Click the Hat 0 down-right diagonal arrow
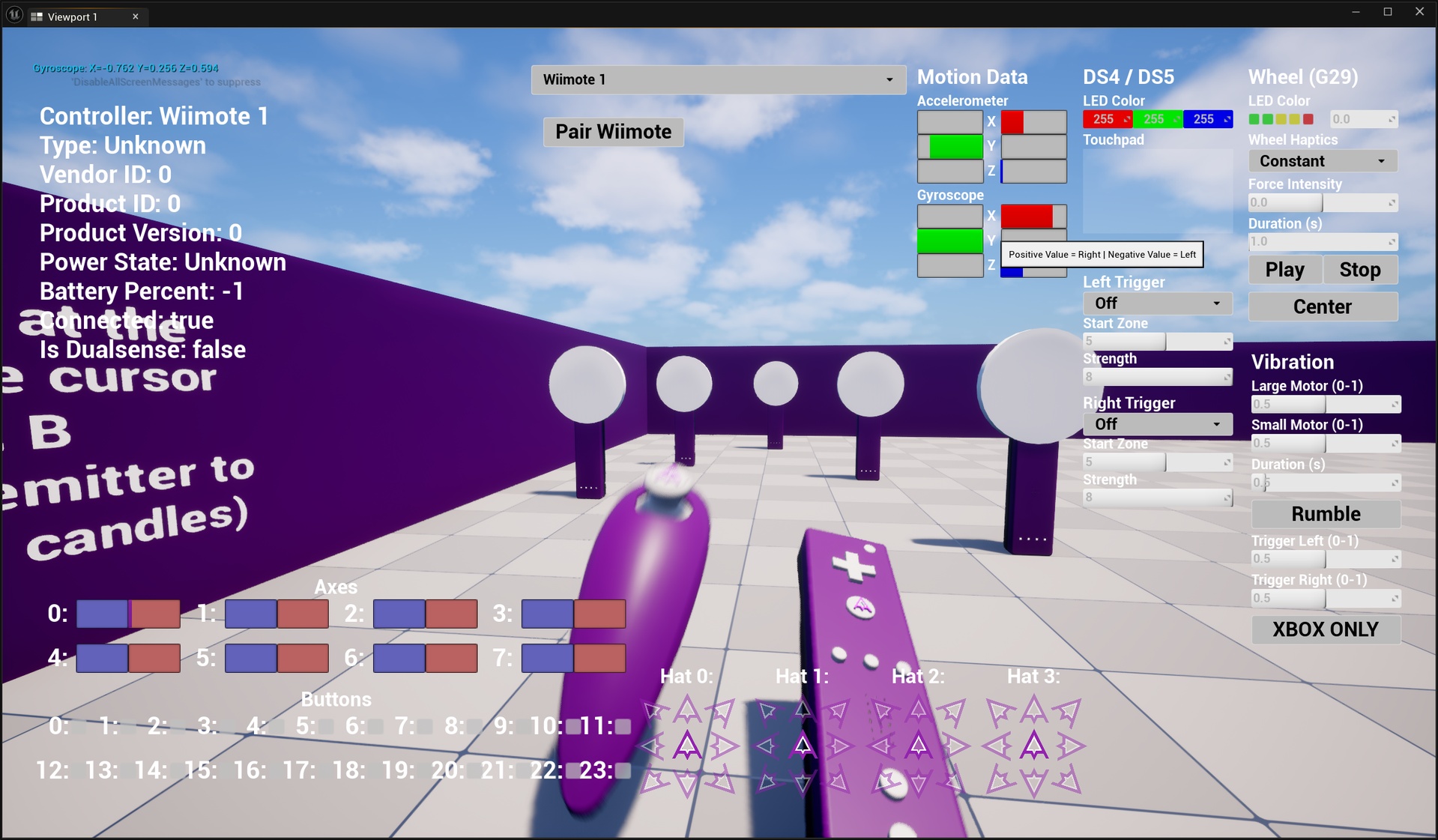This screenshot has width=1438, height=840. point(722,781)
